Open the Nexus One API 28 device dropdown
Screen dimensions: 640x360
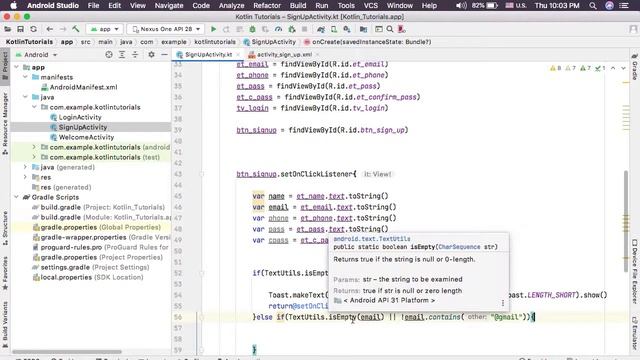pos(166,29)
